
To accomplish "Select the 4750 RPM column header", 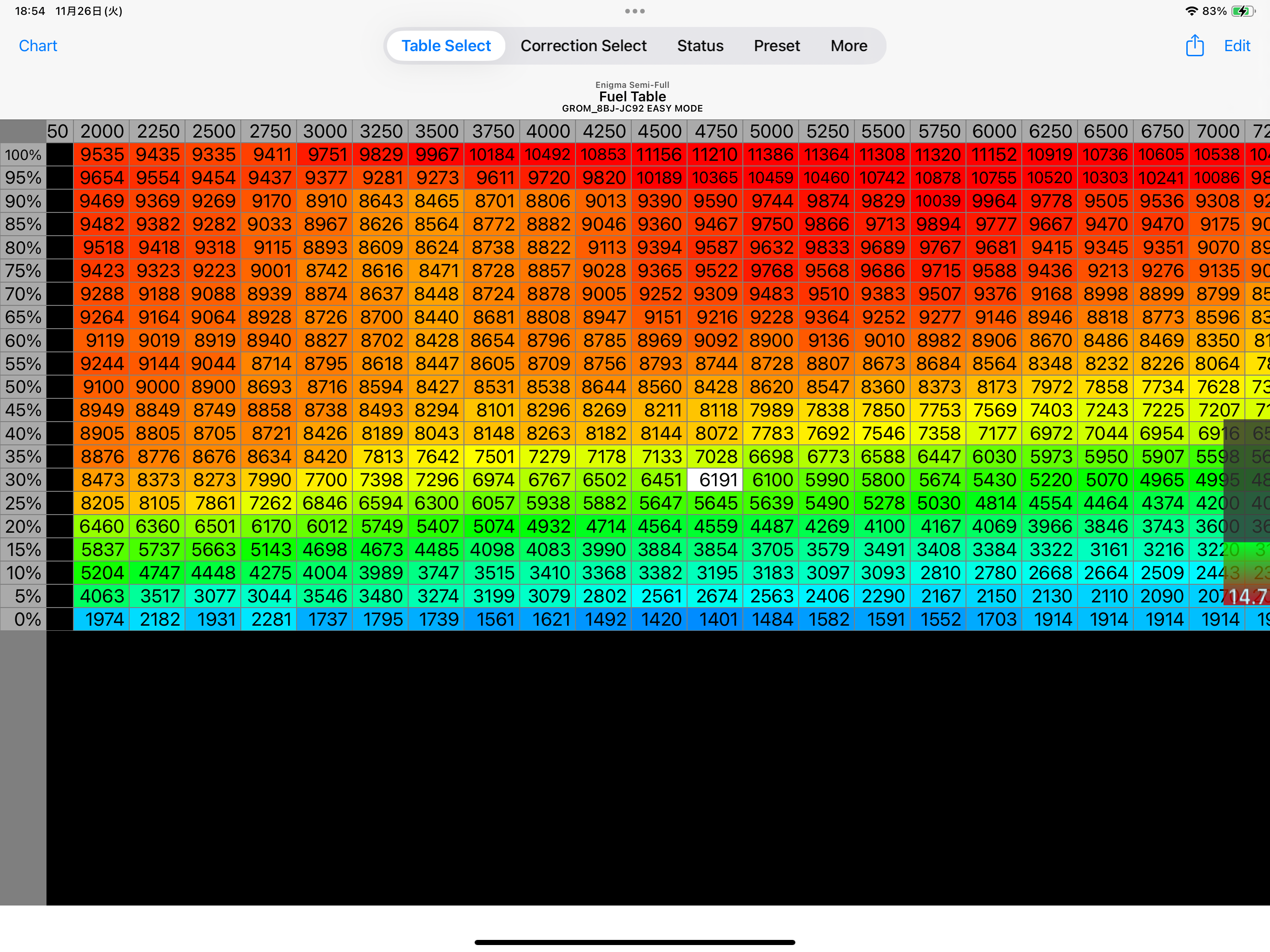I will pos(715,132).
